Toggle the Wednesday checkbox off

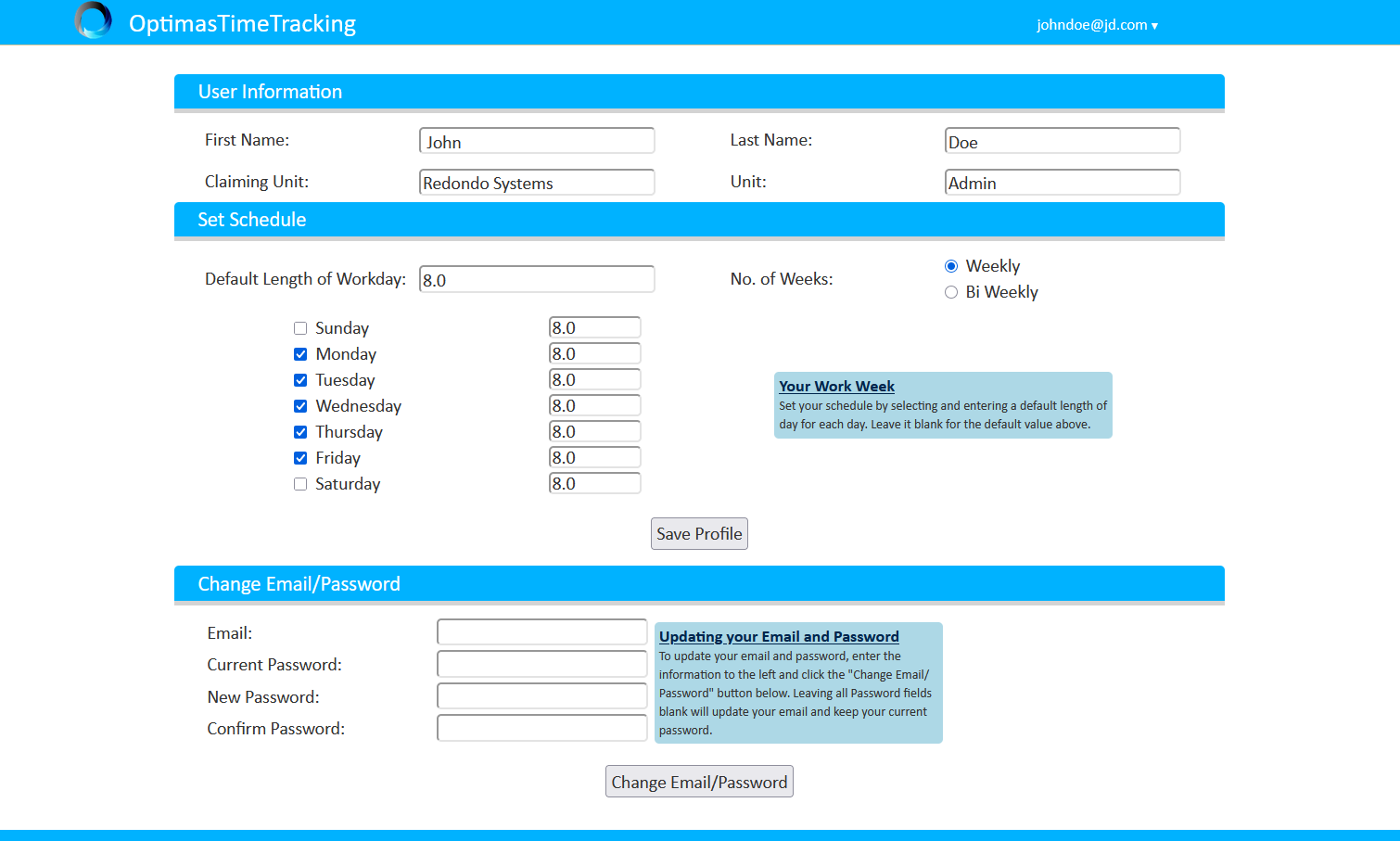pos(300,405)
